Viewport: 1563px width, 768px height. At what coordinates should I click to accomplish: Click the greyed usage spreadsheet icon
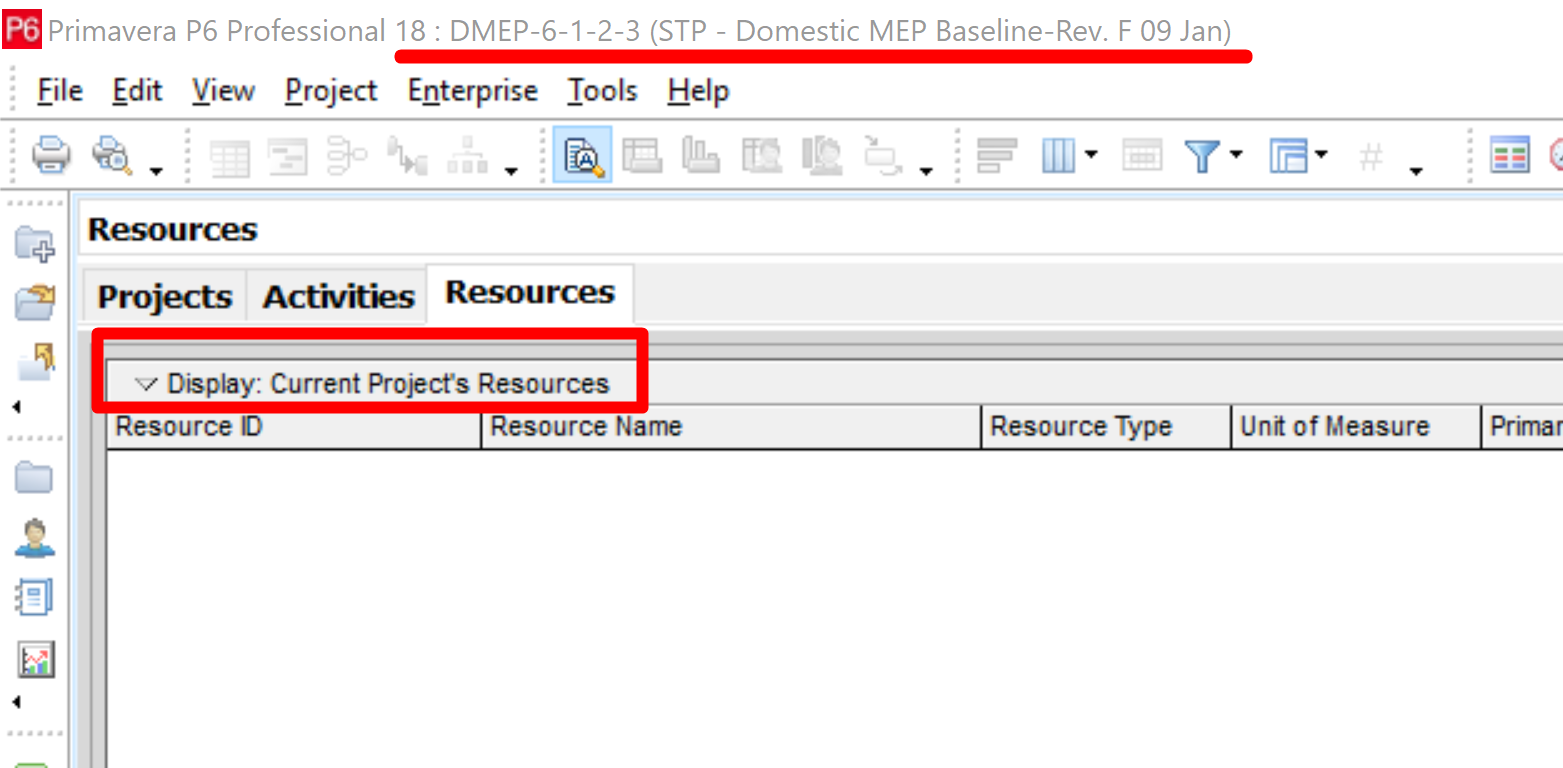click(642, 156)
